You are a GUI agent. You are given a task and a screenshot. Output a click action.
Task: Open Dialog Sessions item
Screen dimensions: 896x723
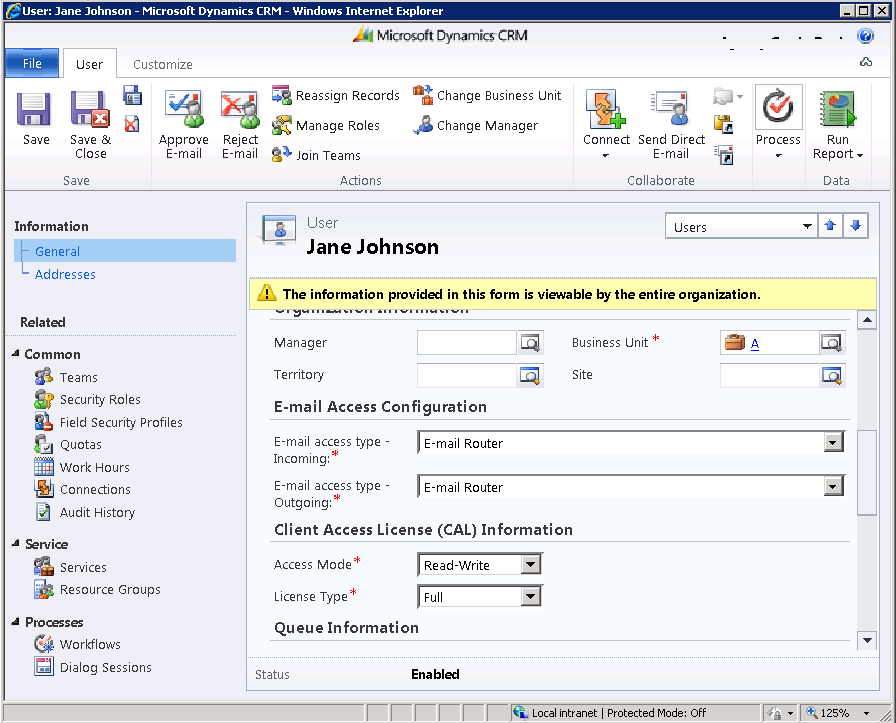(93, 667)
